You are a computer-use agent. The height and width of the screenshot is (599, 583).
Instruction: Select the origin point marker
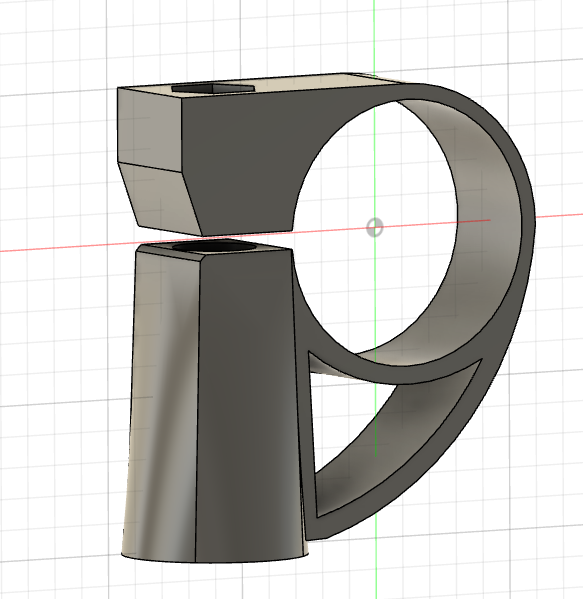click(375, 227)
